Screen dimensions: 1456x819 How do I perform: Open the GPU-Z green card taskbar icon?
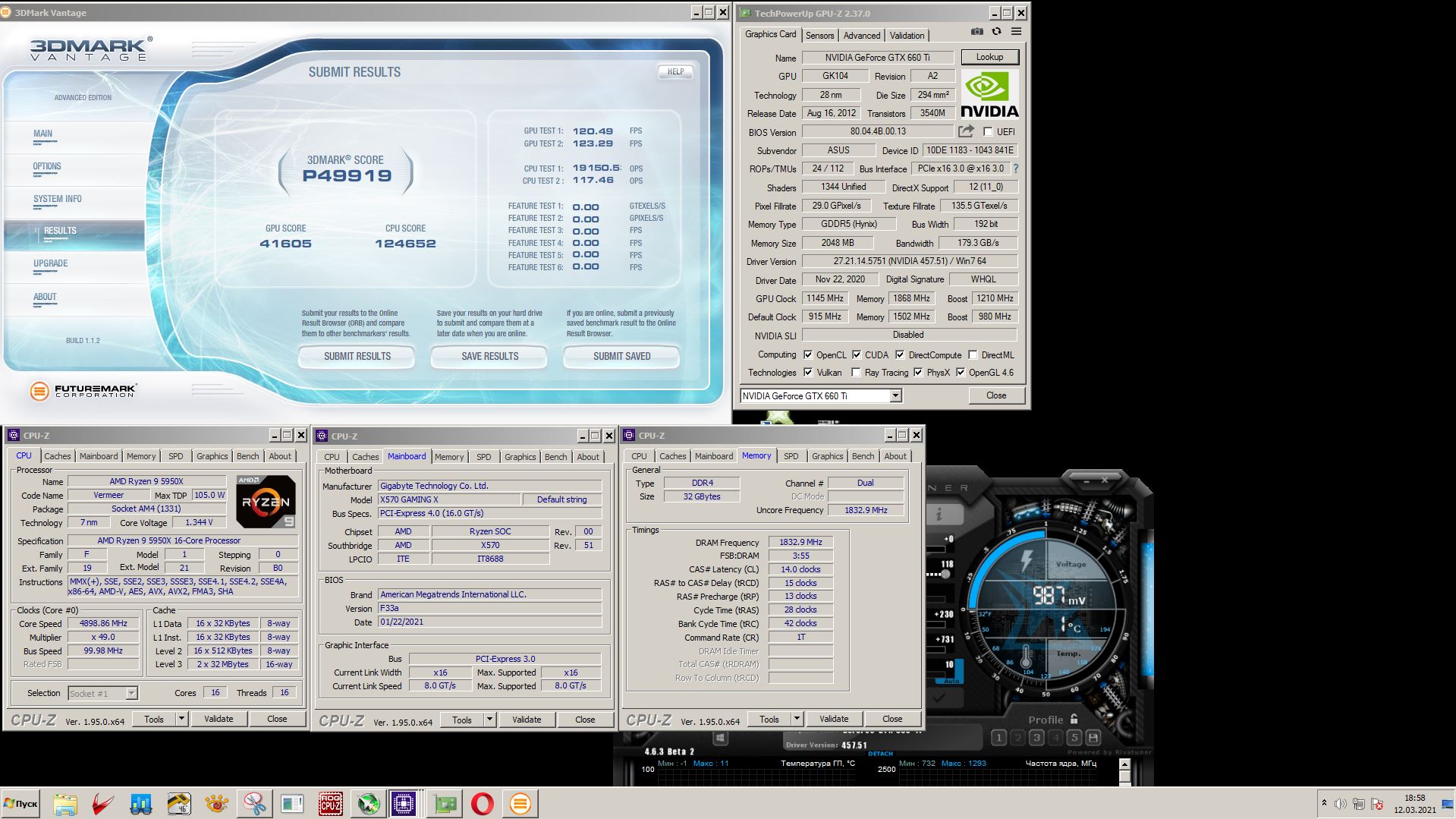(x=445, y=804)
